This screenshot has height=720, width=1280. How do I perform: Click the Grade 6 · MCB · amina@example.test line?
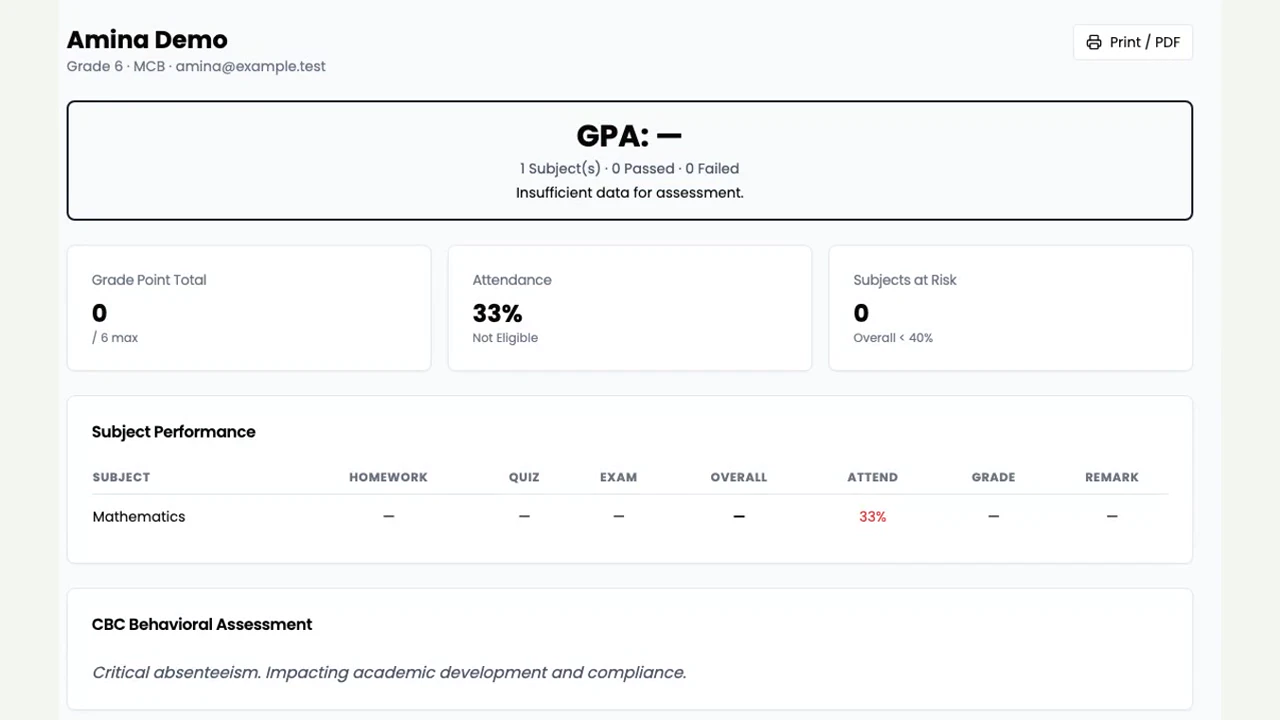tap(196, 66)
